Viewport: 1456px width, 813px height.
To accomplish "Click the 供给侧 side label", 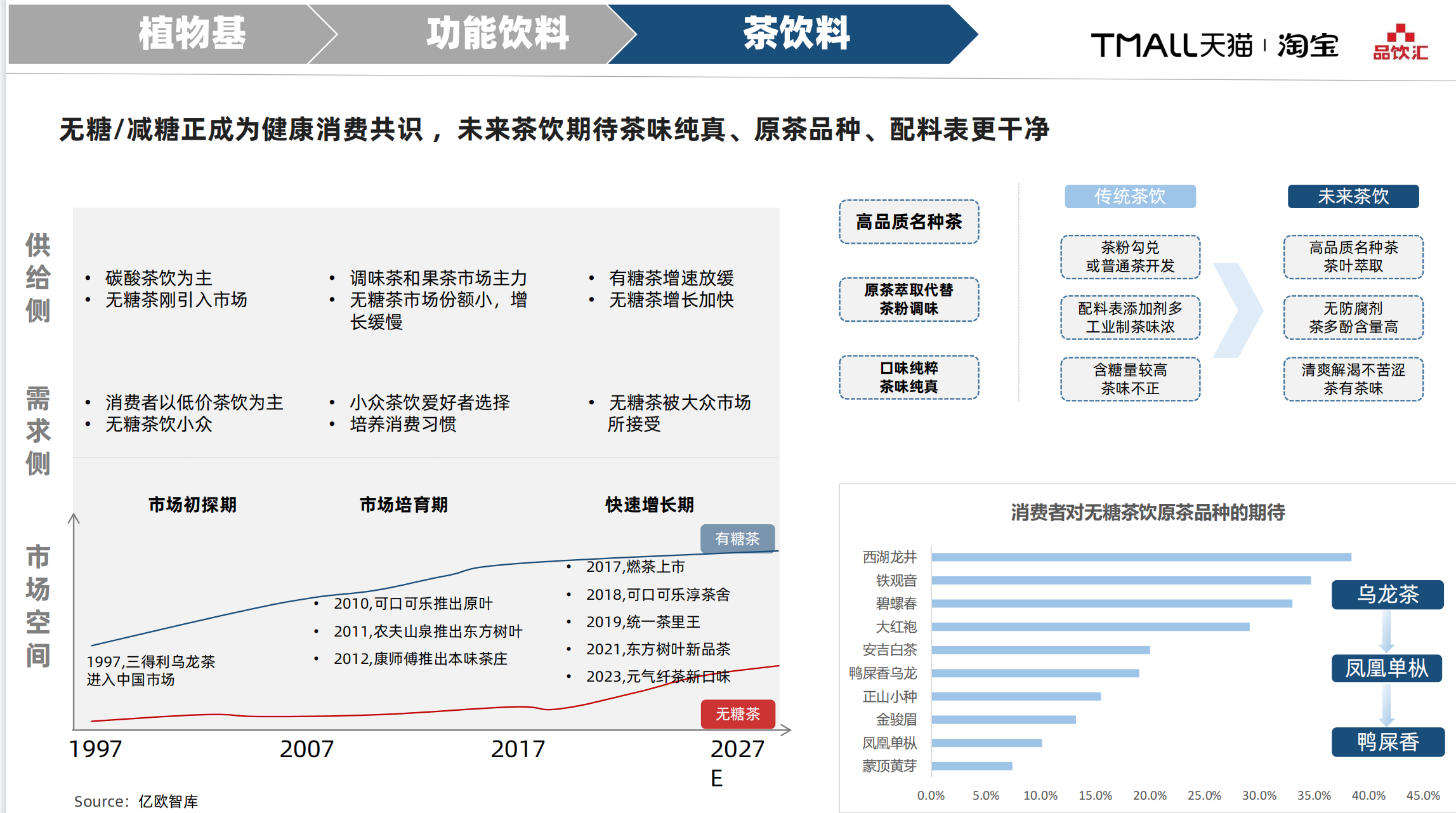I will (x=37, y=278).
